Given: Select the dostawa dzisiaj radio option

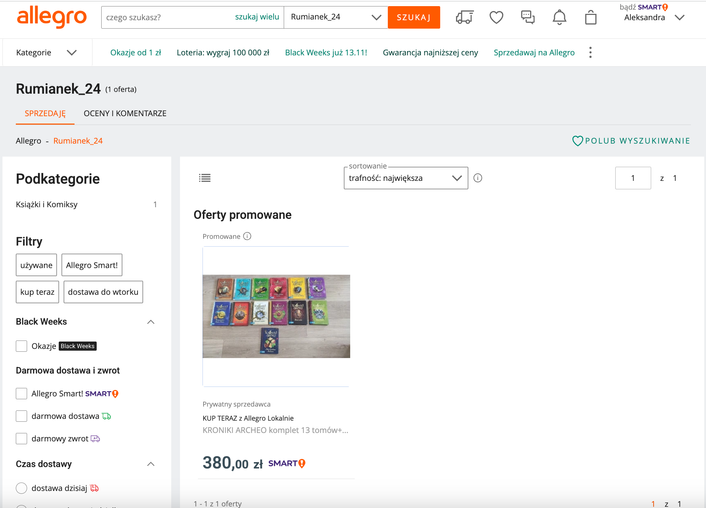Looking at the screenshot, I should pos(21,488).
